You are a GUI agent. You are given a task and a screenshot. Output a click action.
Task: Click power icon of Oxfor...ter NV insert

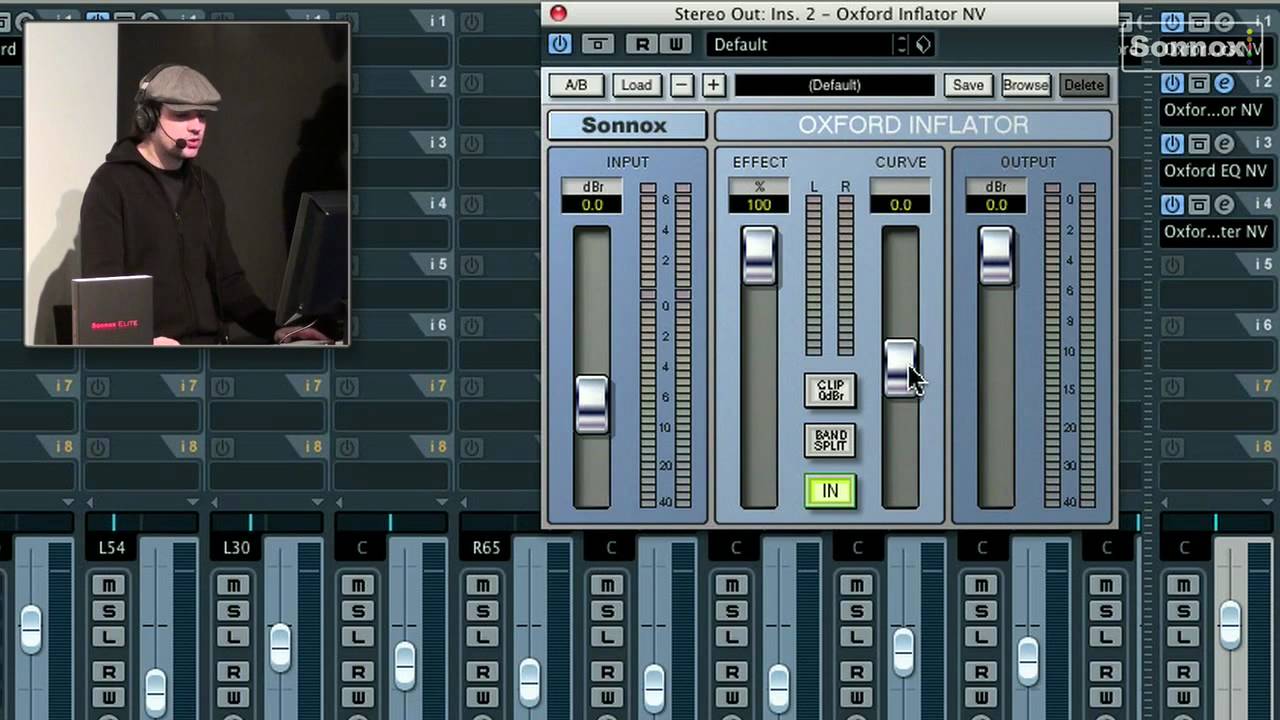click(x=1173, y=205)
